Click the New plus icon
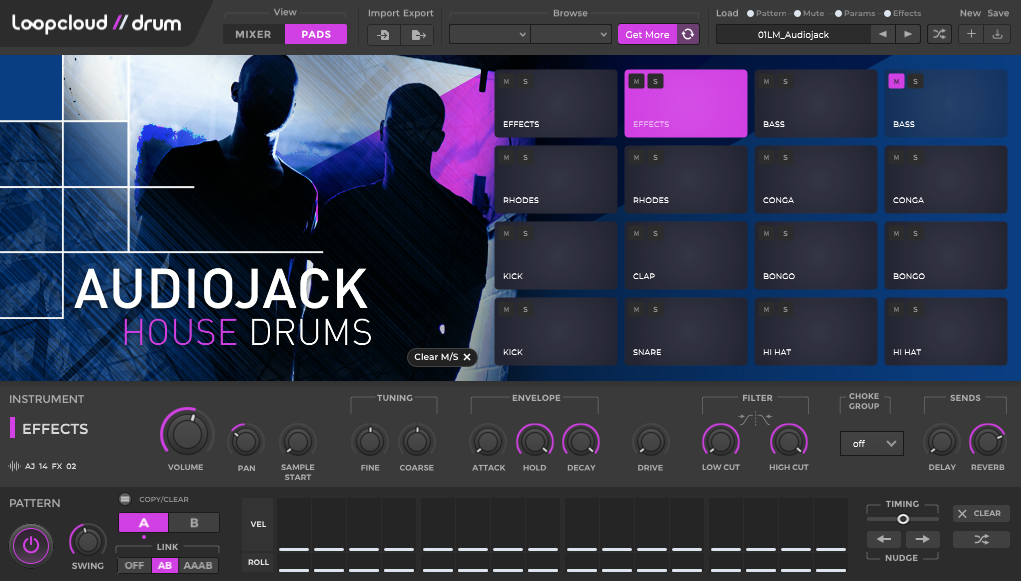 pyautogui.click(x=971, y=35)
